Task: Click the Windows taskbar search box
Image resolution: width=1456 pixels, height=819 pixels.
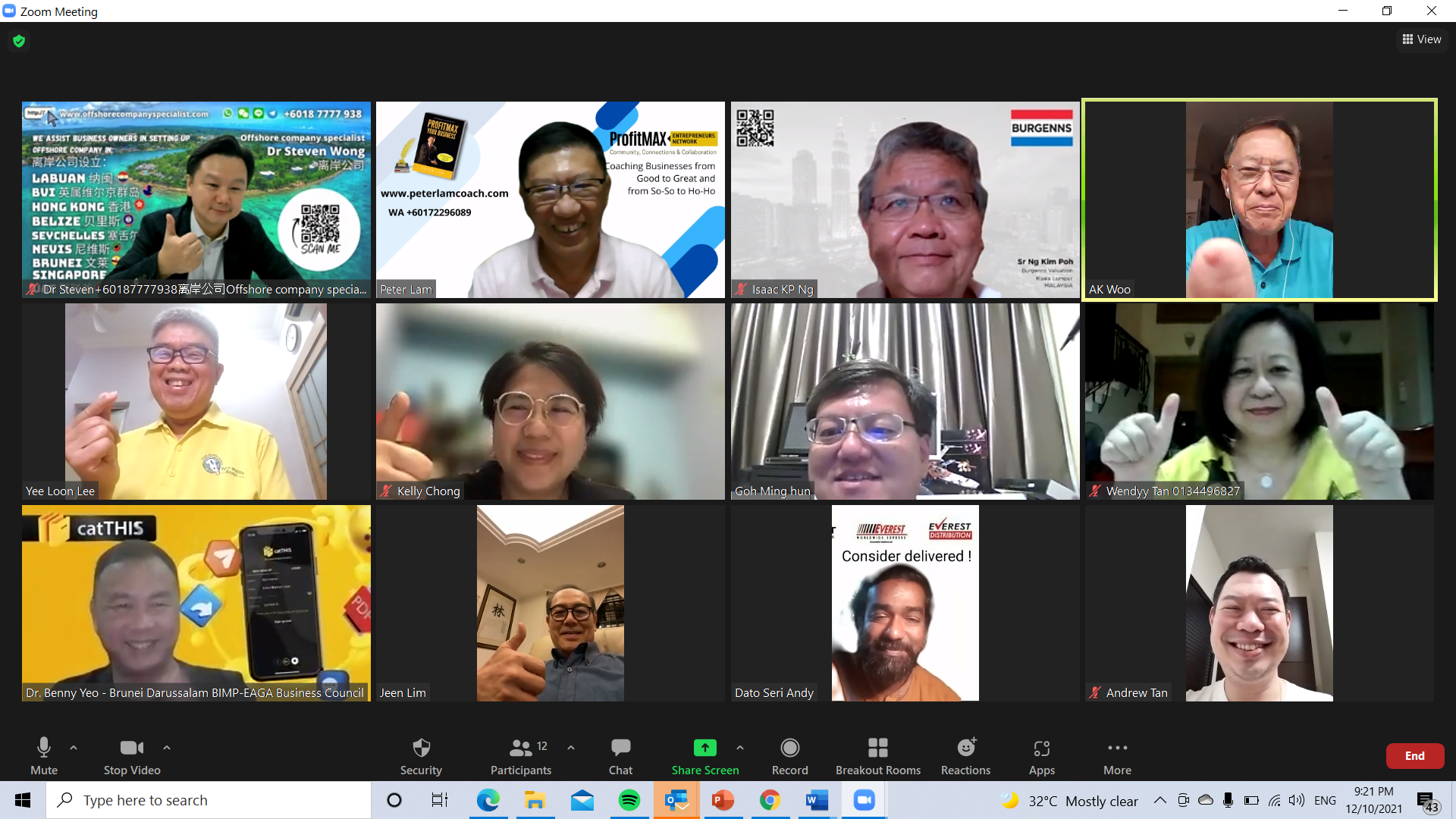Action: [x=209, y=800]
